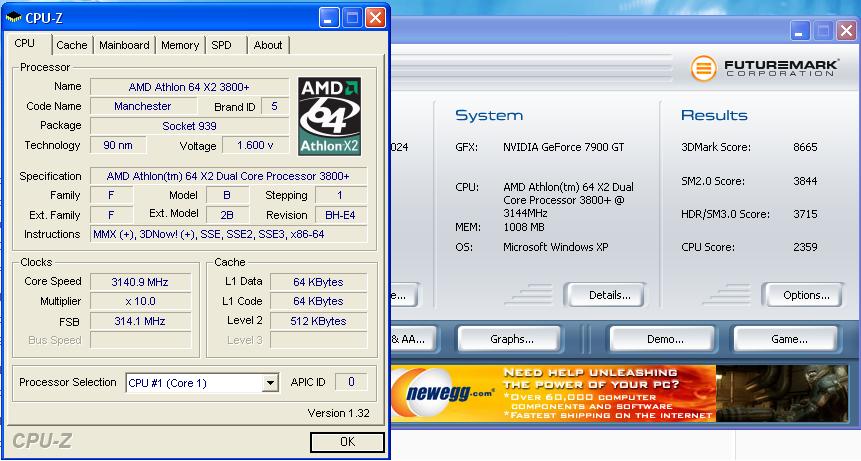This screenshot has width=861, height=461.
Task: Click the Ext. Model value 2B
Action: (227, 215)
